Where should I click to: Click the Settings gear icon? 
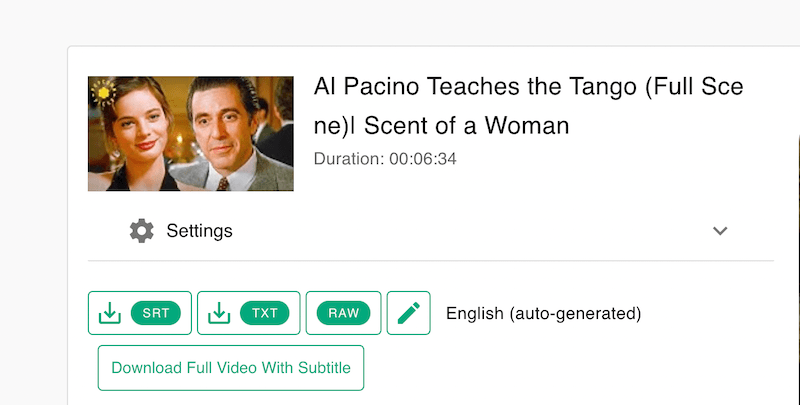click(x=142, y=231)
